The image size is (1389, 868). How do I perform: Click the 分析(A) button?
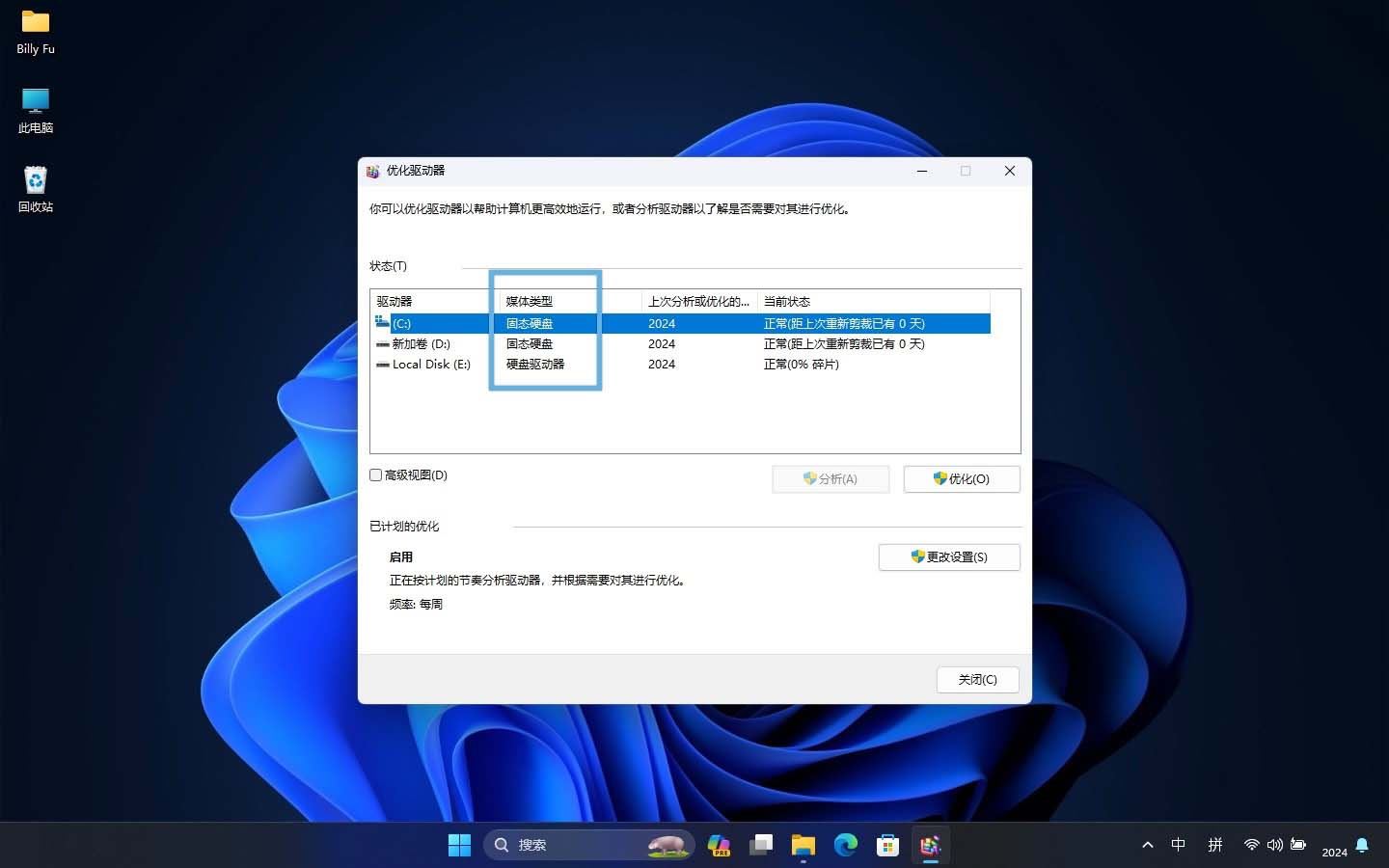coord(831,479)
